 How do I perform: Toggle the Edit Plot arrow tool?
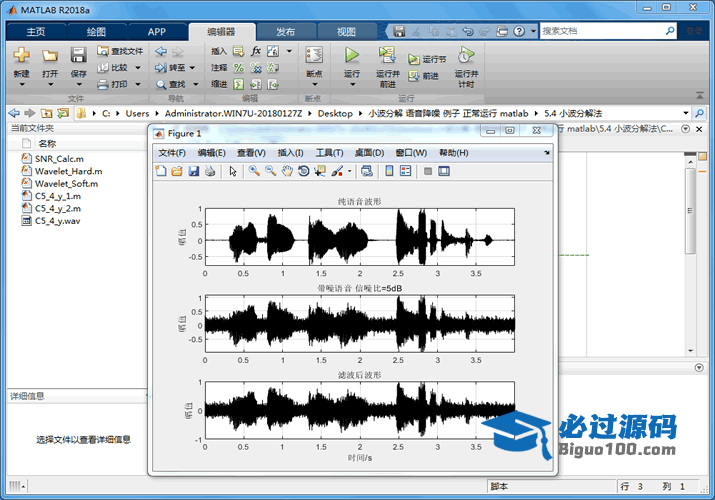coord(233,171)
